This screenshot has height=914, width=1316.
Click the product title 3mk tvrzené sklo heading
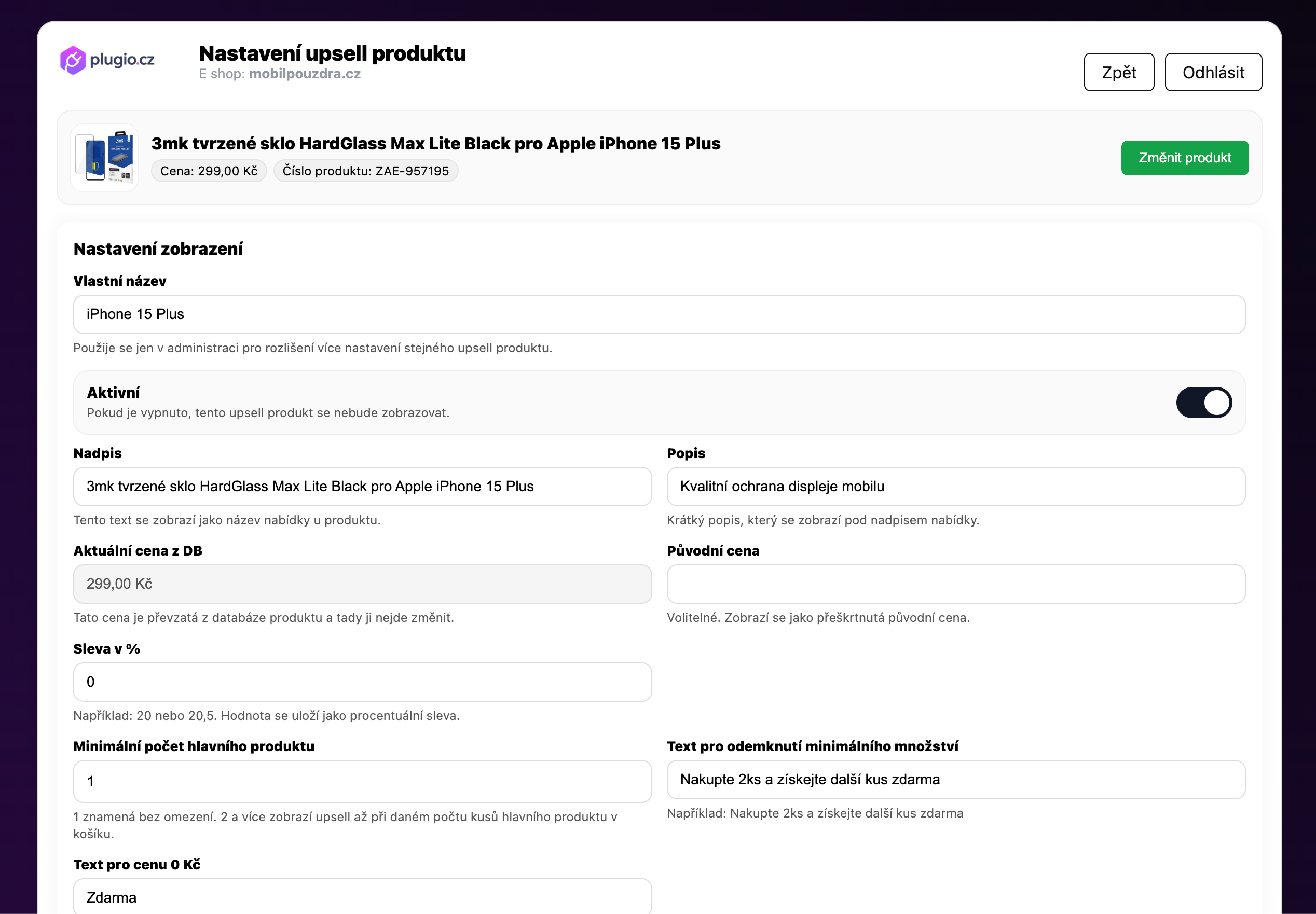tap(435, 143)
